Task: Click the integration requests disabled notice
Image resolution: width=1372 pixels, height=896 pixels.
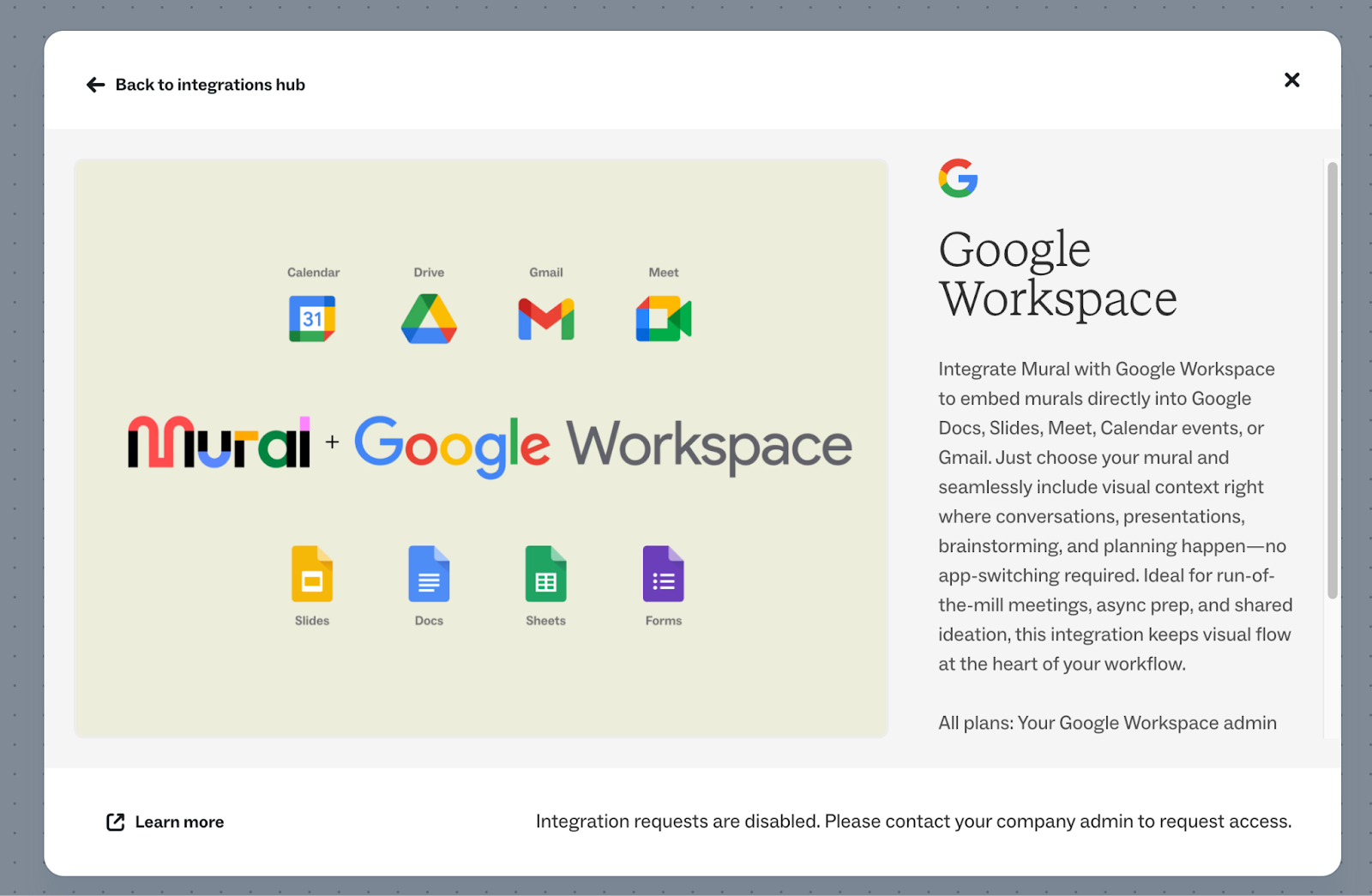Action: (x=913, y=821)
